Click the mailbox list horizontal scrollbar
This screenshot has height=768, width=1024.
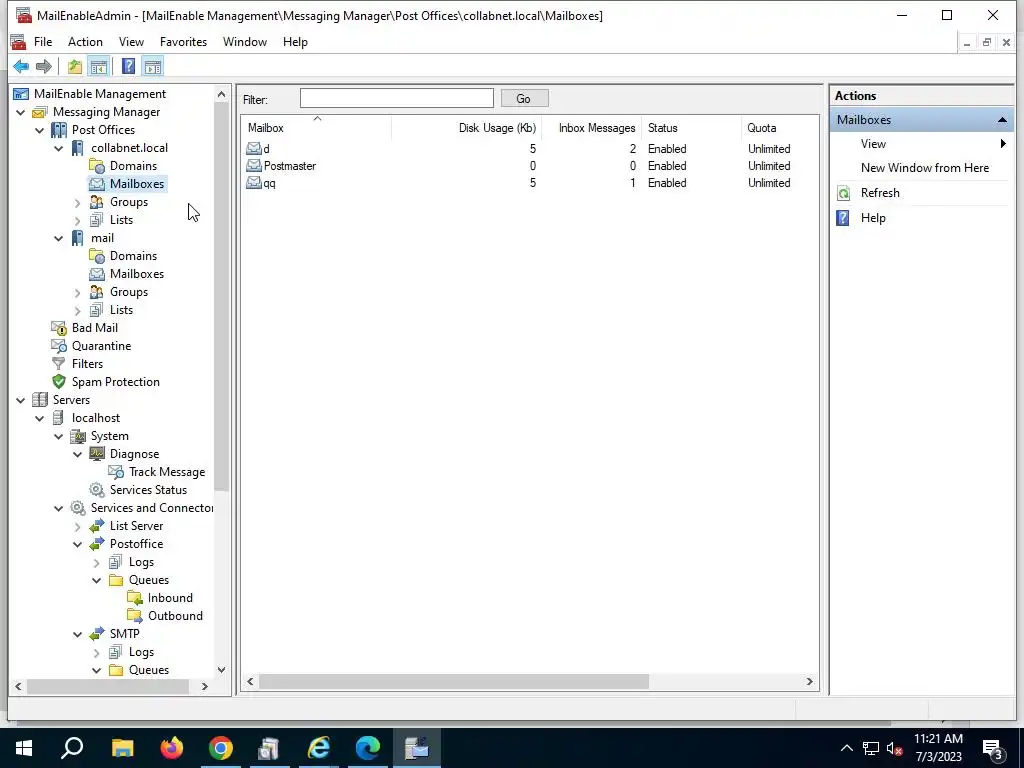coord(454,682)
